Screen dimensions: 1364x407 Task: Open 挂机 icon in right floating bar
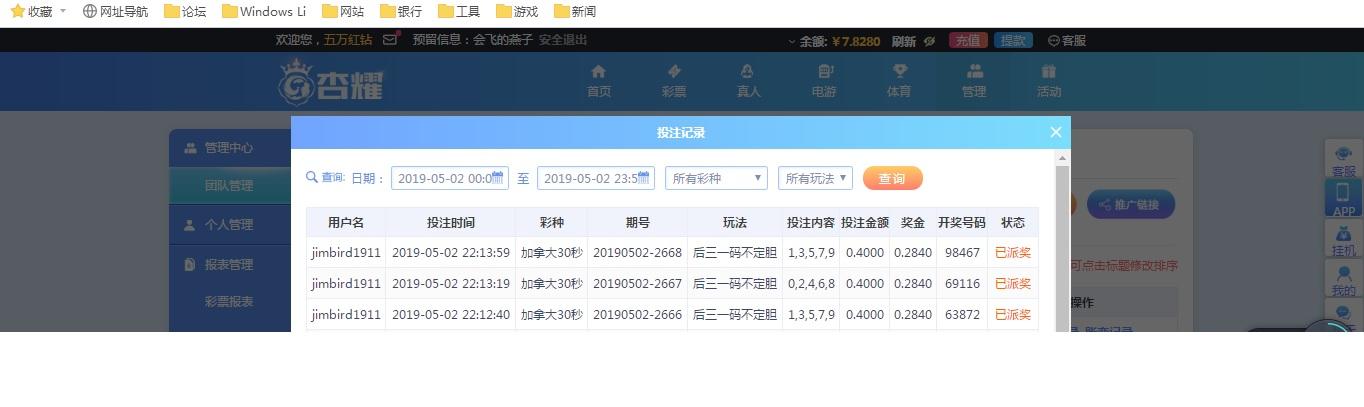coord(1344,240)
